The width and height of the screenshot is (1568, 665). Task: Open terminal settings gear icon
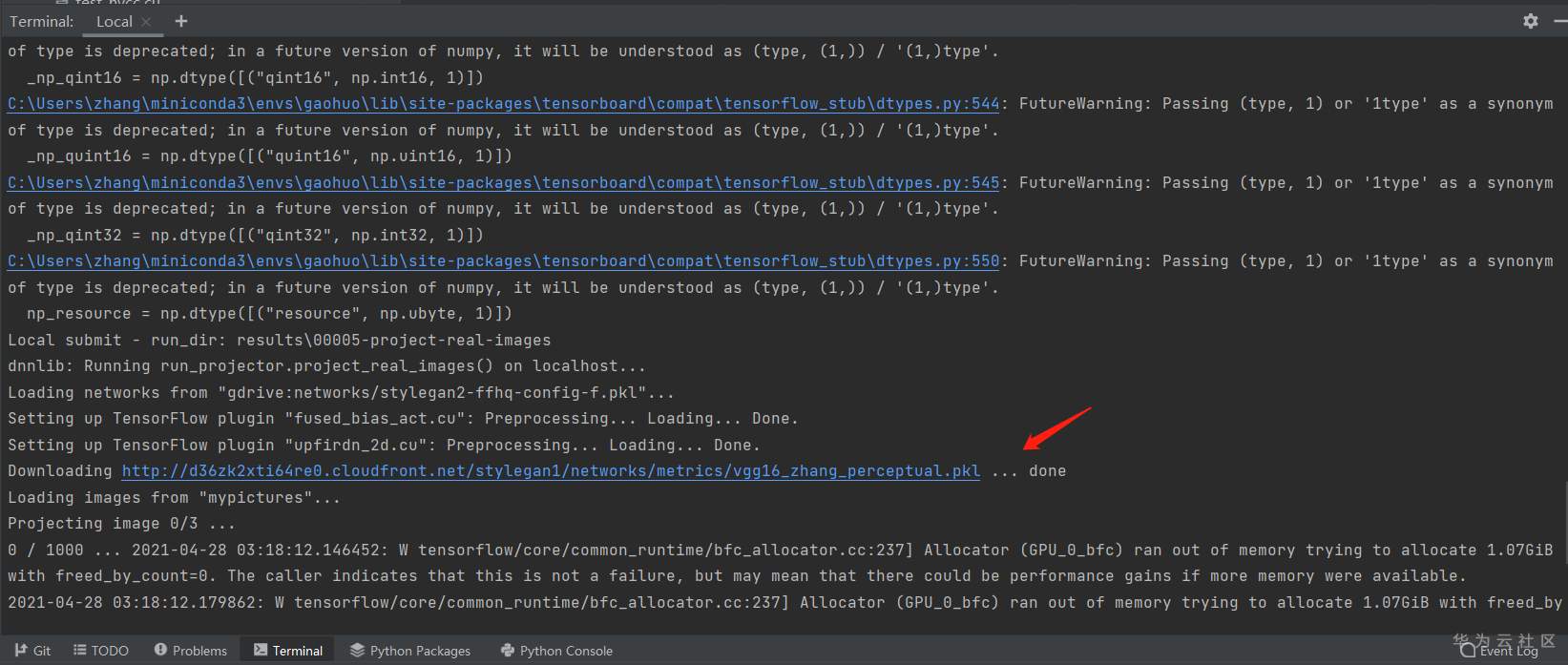point(1531,21)
